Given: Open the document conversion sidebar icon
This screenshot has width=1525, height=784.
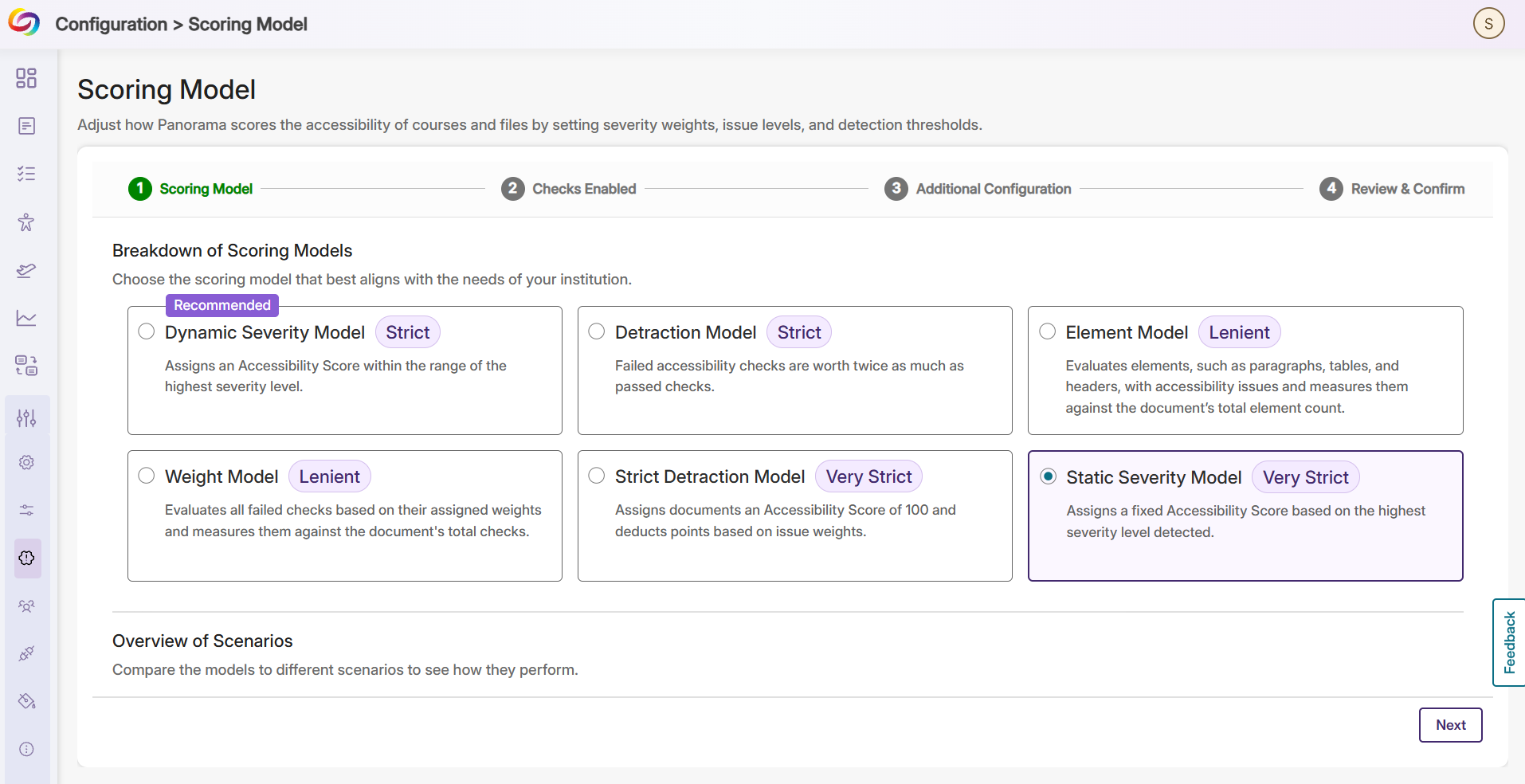Looking at the screenshot, I should click(26, 366).
